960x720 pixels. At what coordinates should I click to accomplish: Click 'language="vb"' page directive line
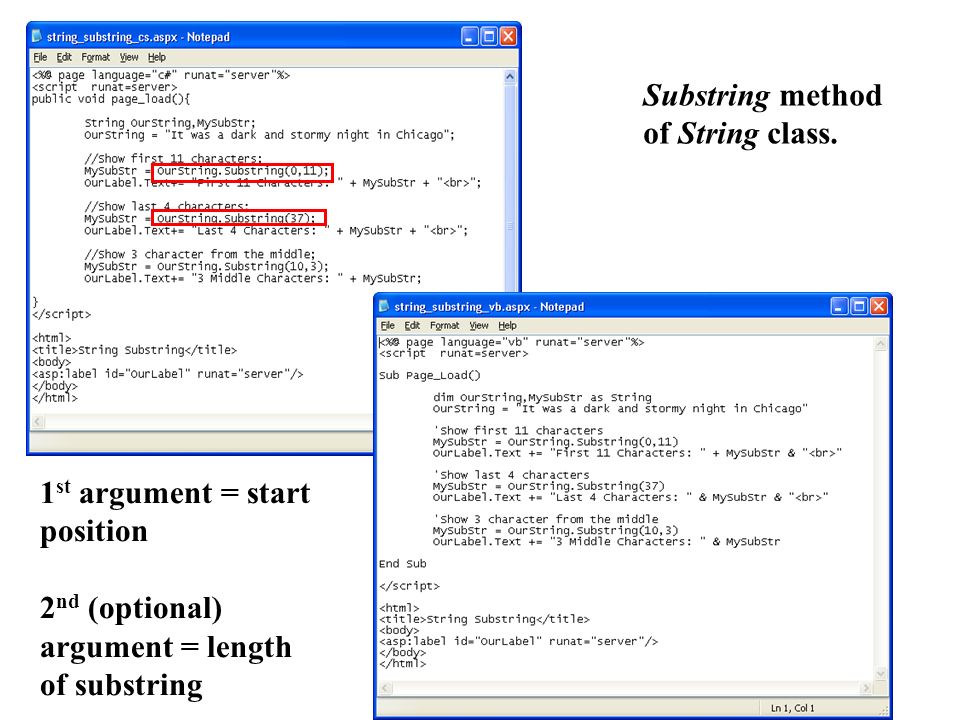(511, 342)
